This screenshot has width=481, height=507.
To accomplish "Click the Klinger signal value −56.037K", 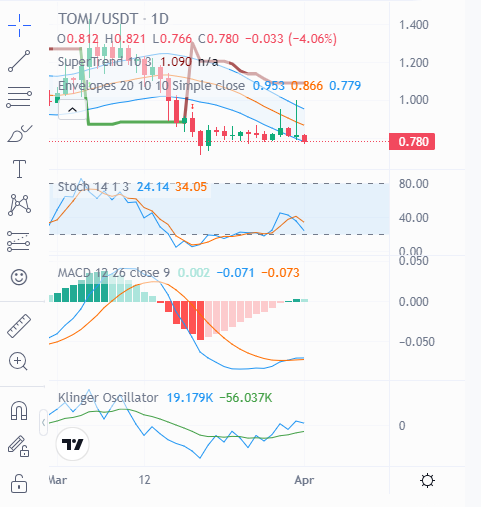I will click(x=246, y=398).
